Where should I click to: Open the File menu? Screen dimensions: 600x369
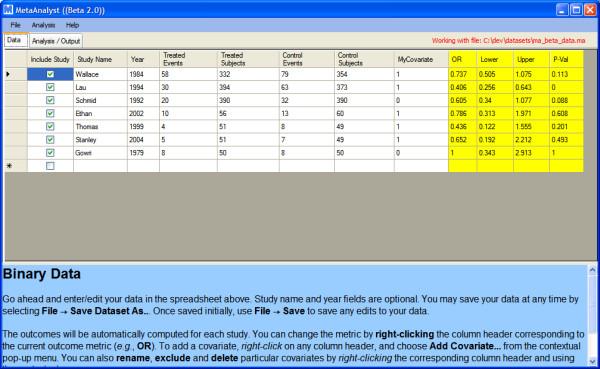point(16,25)
